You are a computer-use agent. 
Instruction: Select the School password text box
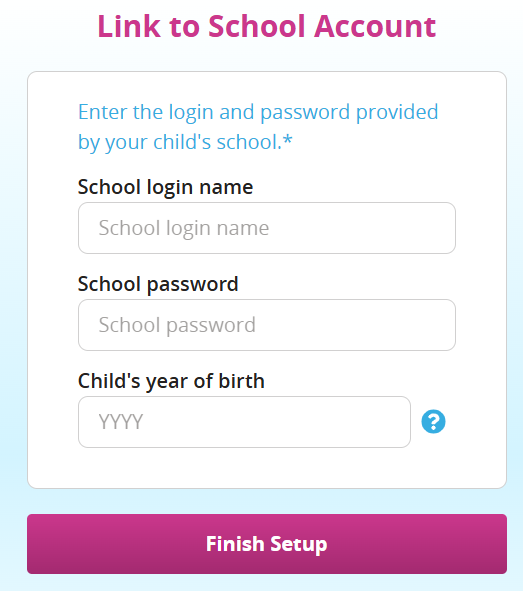point(267,325)
